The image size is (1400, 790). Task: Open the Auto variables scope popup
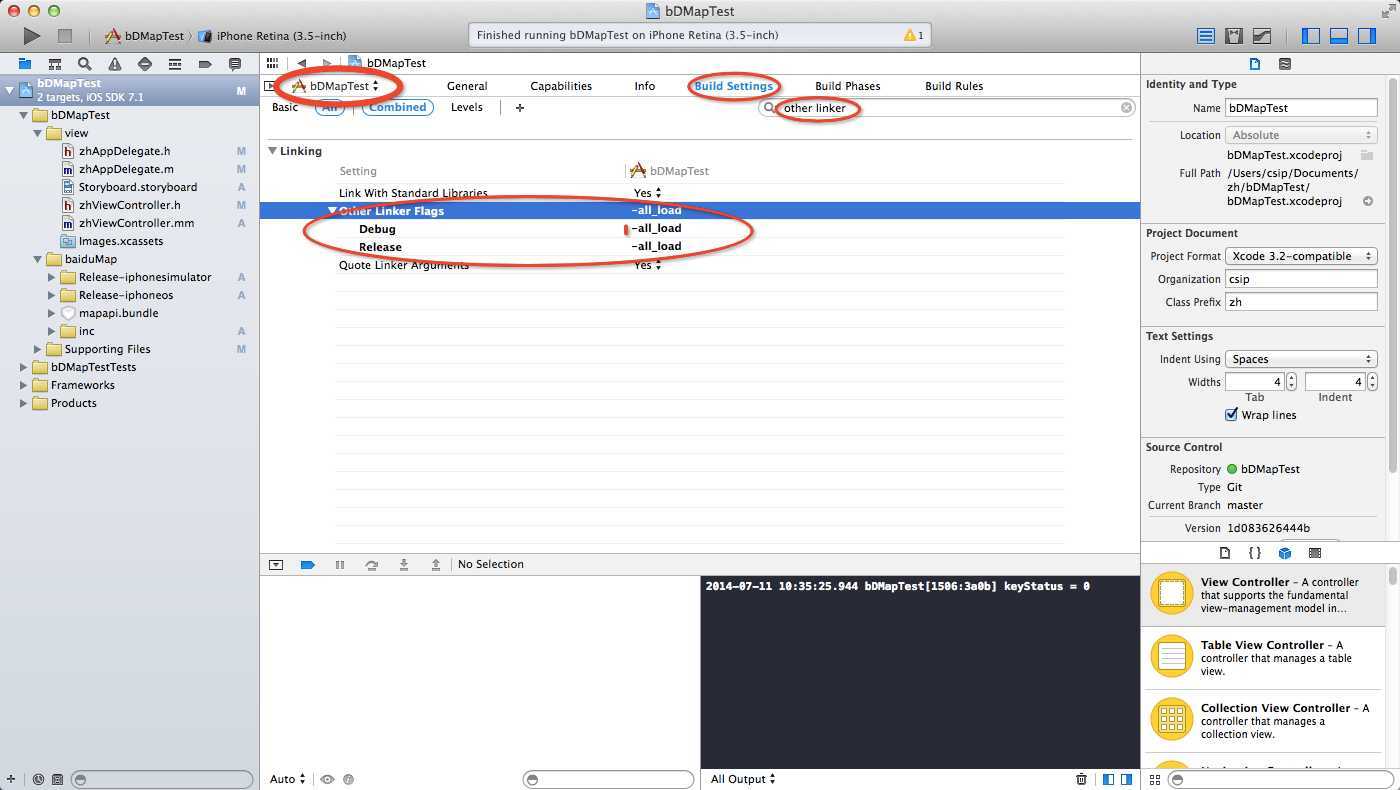tap(288, 779)
